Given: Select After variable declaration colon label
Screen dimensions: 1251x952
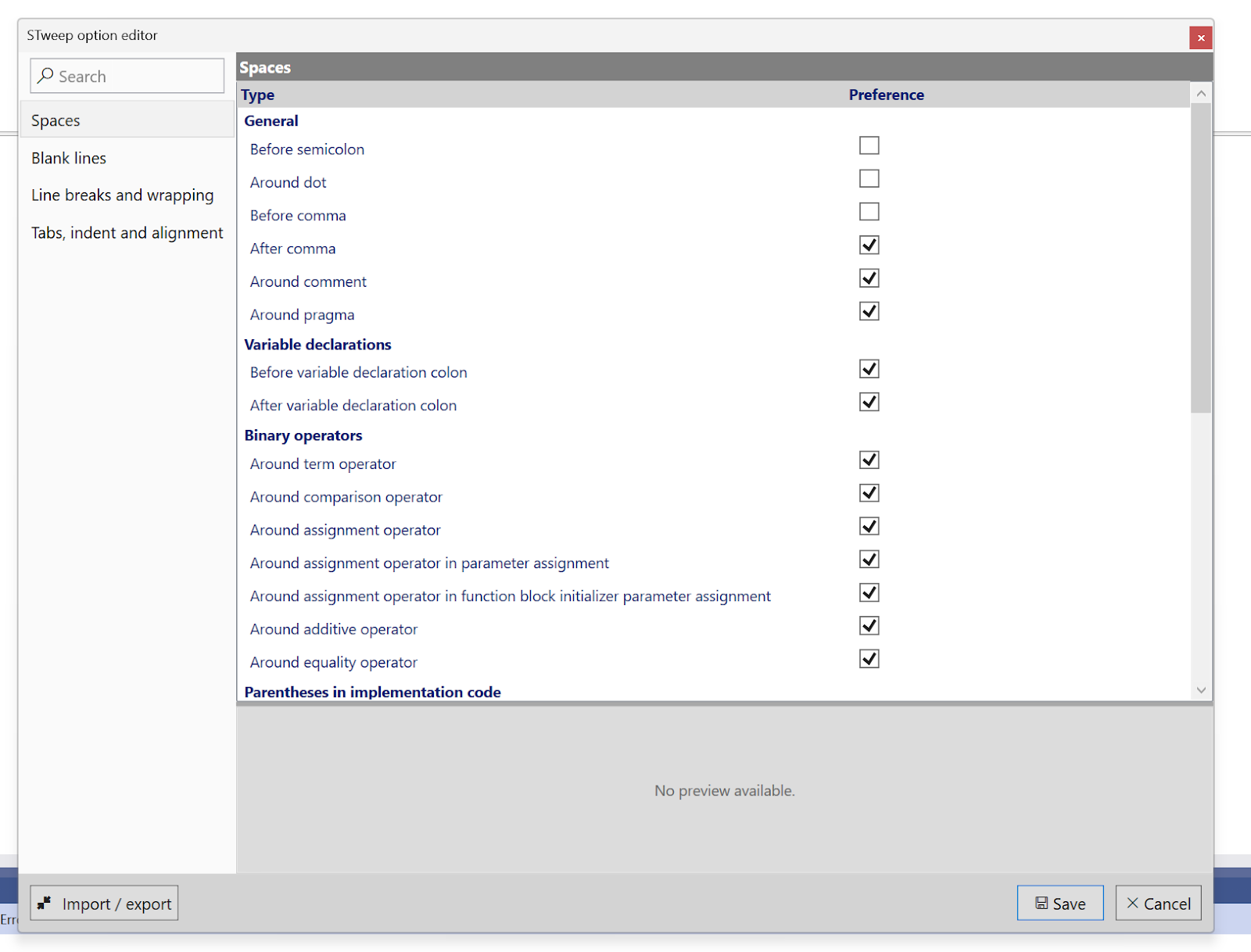Looking at the screenshot, I should [353, 406].
